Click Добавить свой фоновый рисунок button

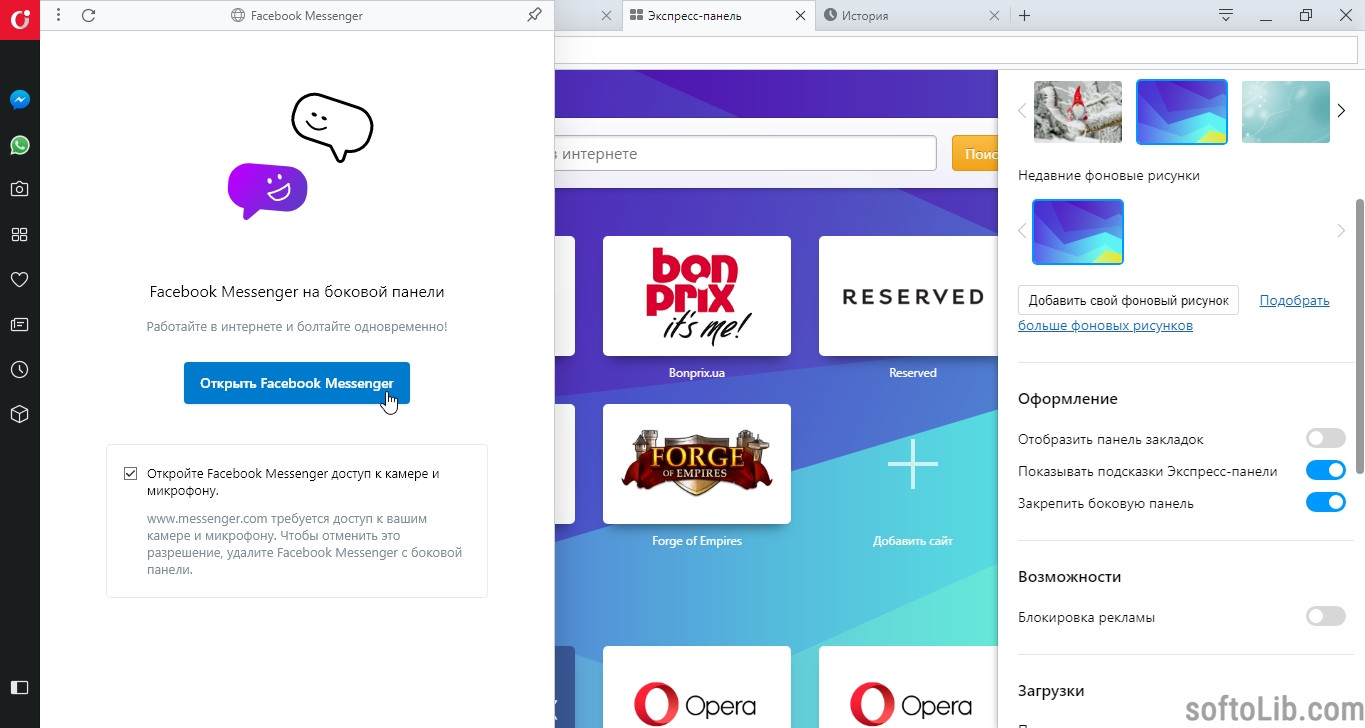[1128, 300]
